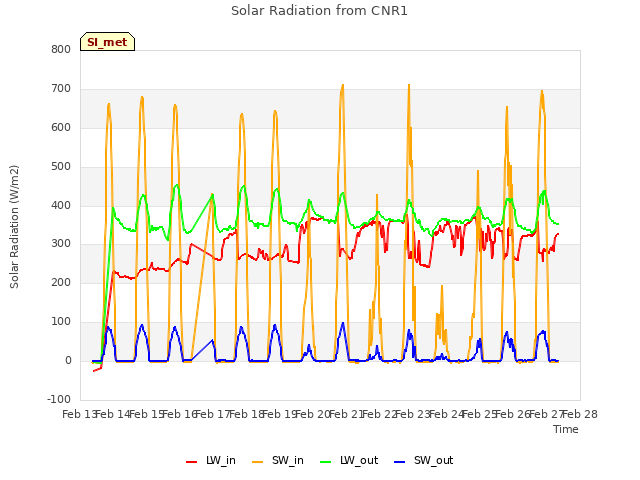Toggle the LW_out legend entry
The height and width of the screenshot is (480, 640).
tap(349, 461)
